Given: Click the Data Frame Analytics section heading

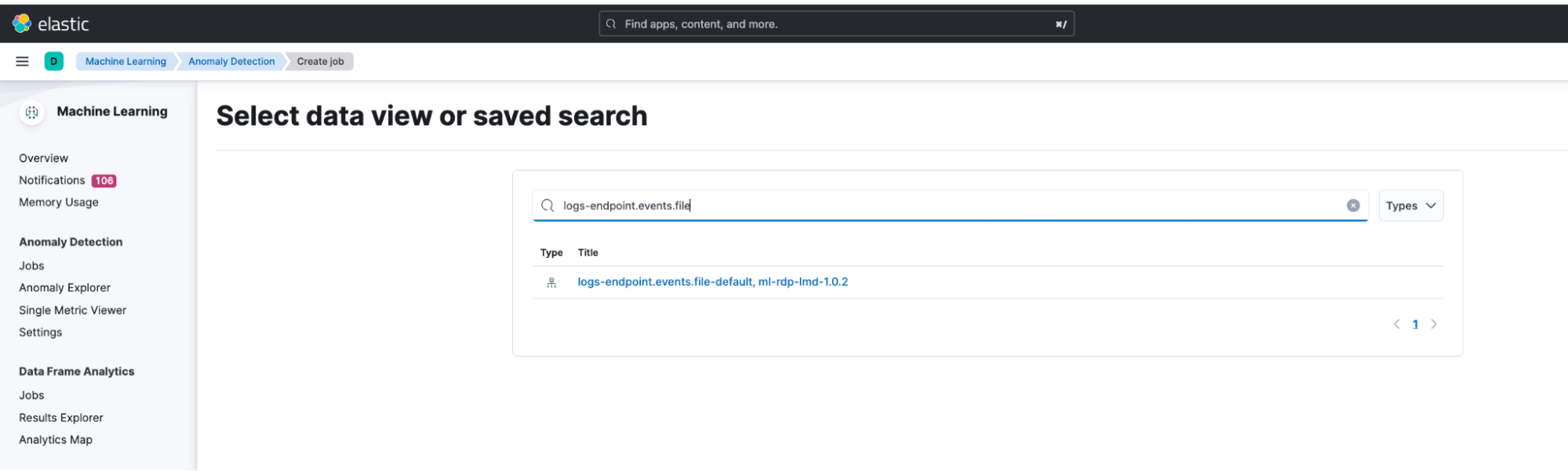Looking at the screenshot, I should 77,371.
